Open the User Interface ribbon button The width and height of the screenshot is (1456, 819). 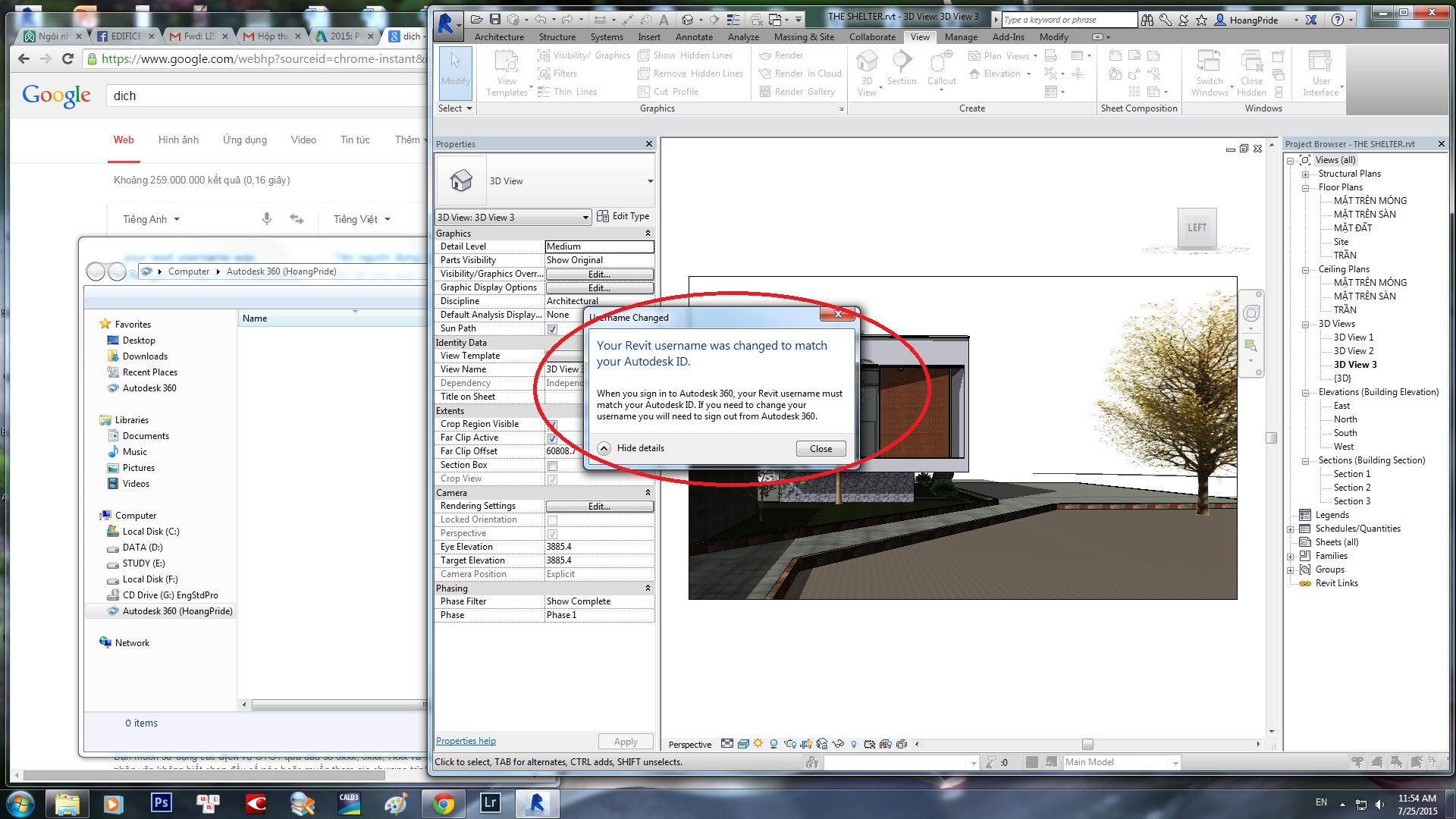(x=1321, y=73)
